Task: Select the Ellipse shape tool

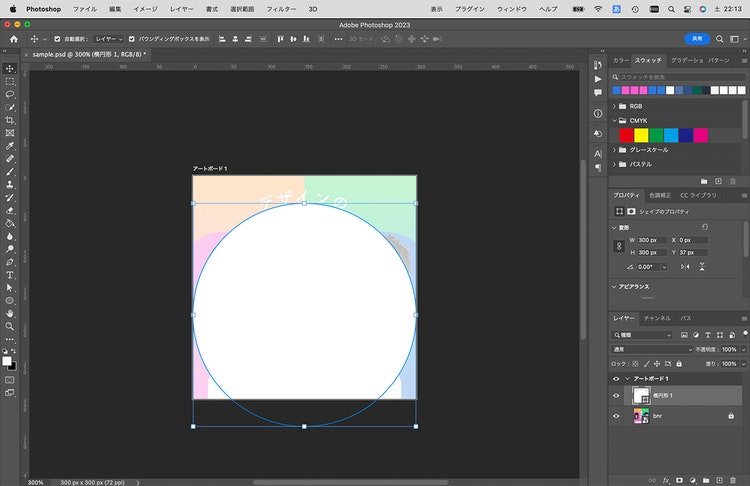Action: [x=10, y=301]
